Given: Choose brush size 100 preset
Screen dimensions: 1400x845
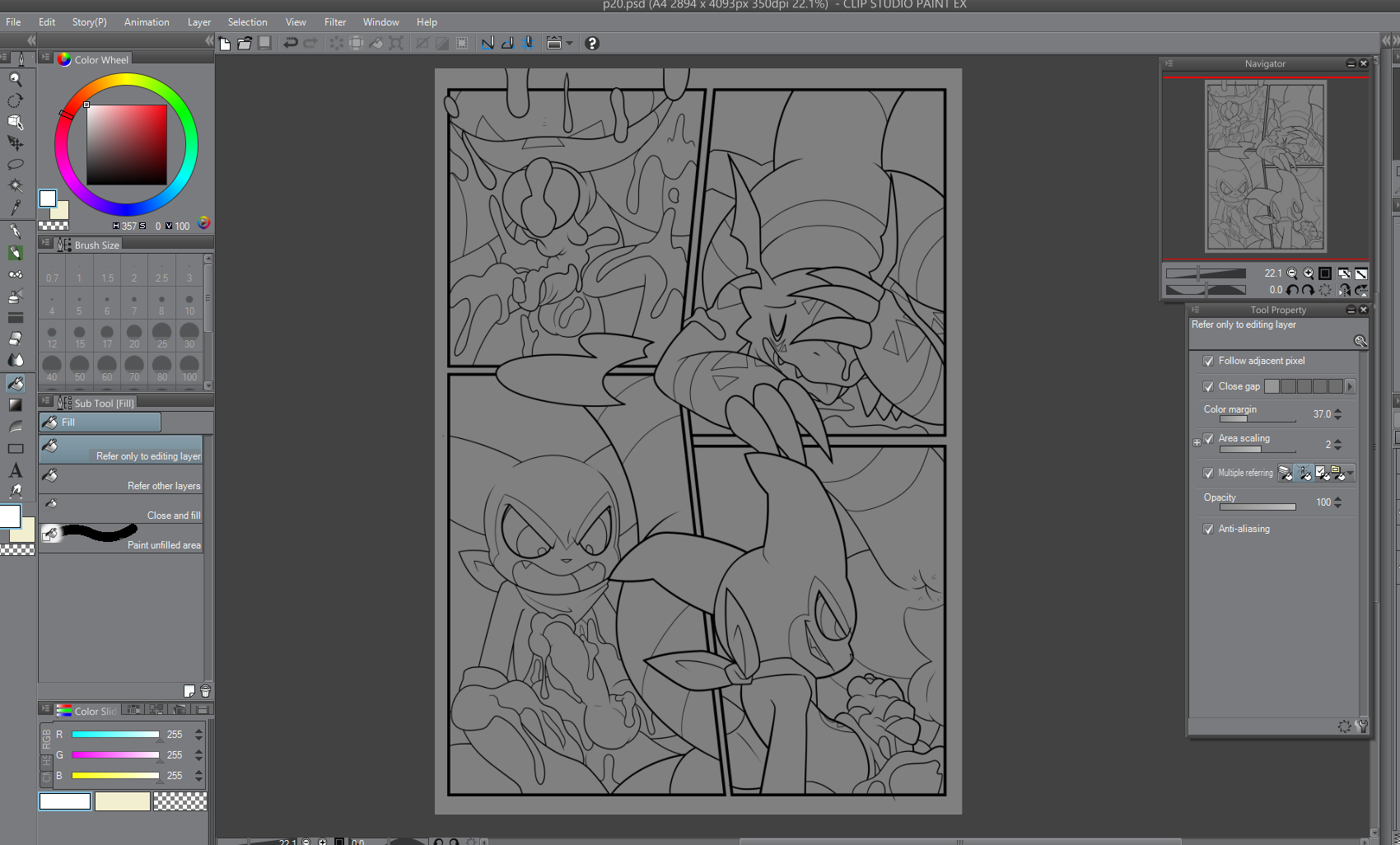Looking at the screenshot, I should click(189, 368).
